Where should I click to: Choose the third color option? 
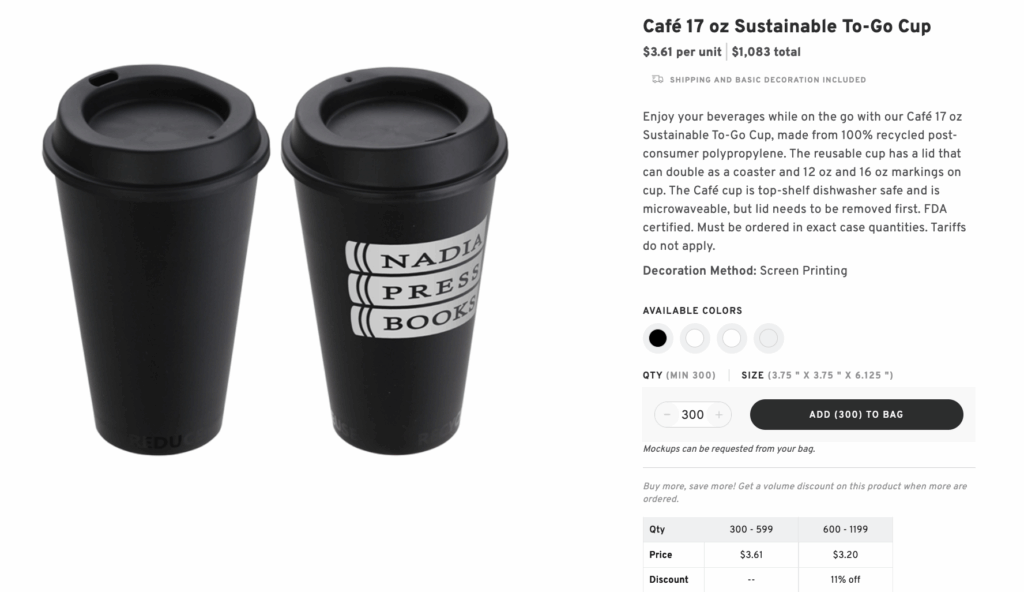[731, 338]
